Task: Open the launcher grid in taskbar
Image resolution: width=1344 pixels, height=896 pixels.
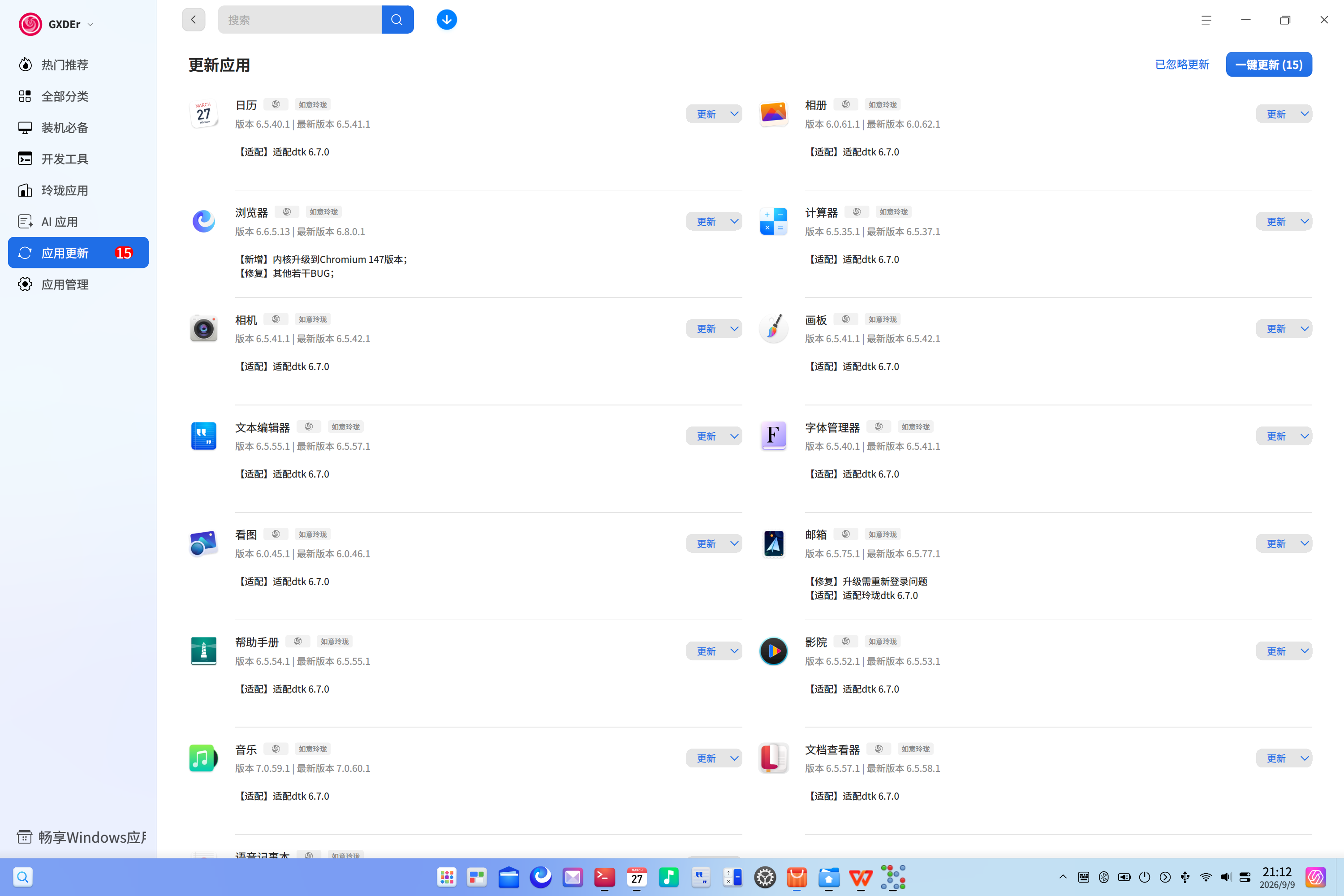Action: tap(446, 877)
